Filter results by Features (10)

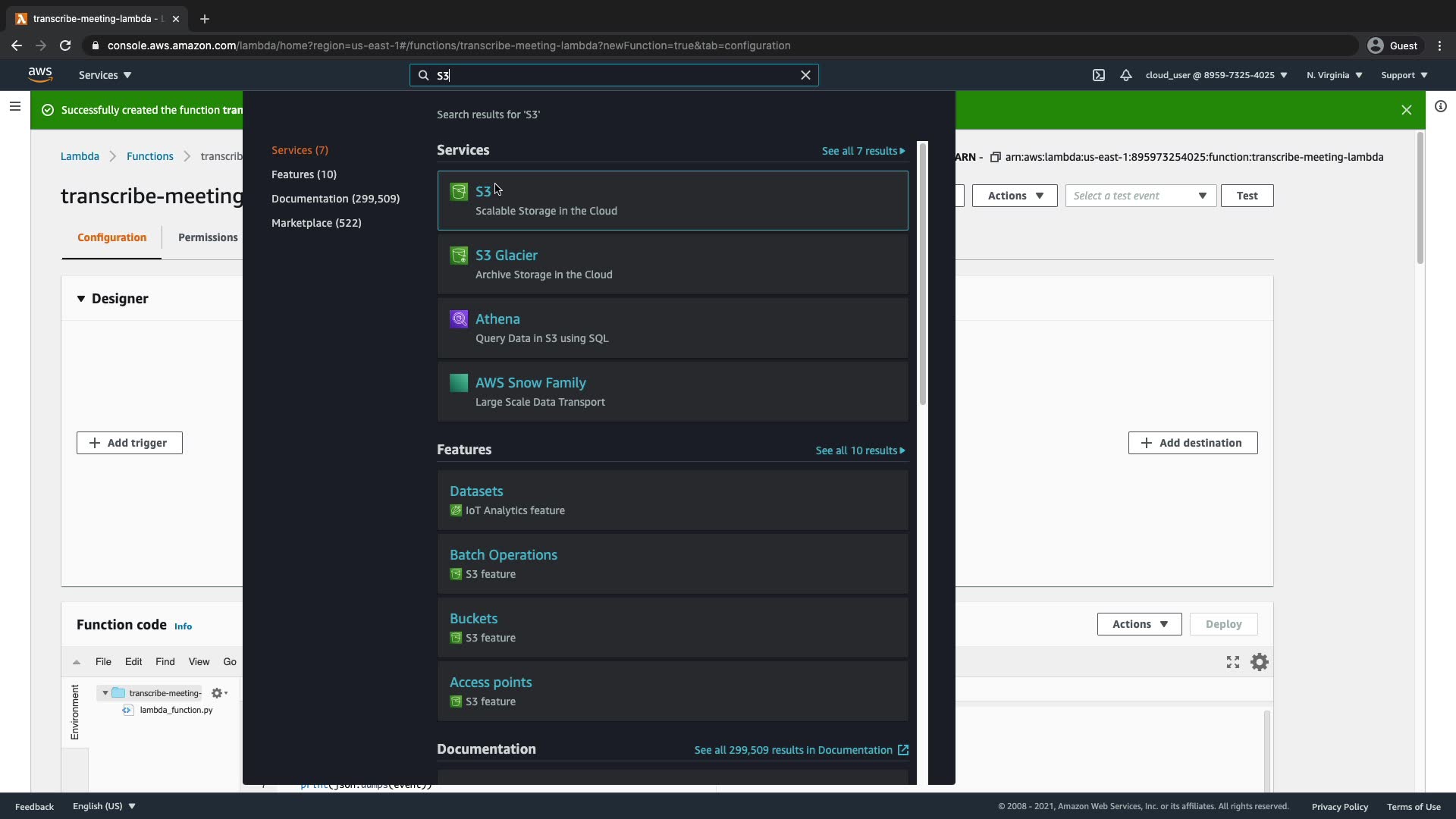click(303, 174)
